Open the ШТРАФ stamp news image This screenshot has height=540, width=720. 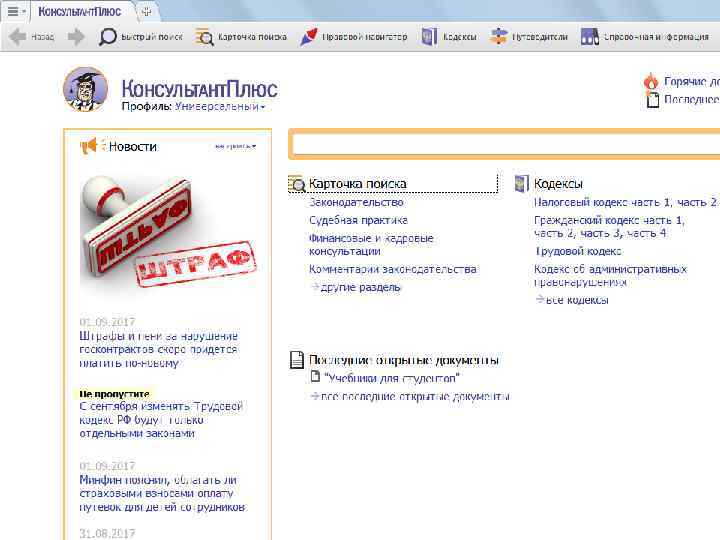pyautogui.click(x=168, y=234)
